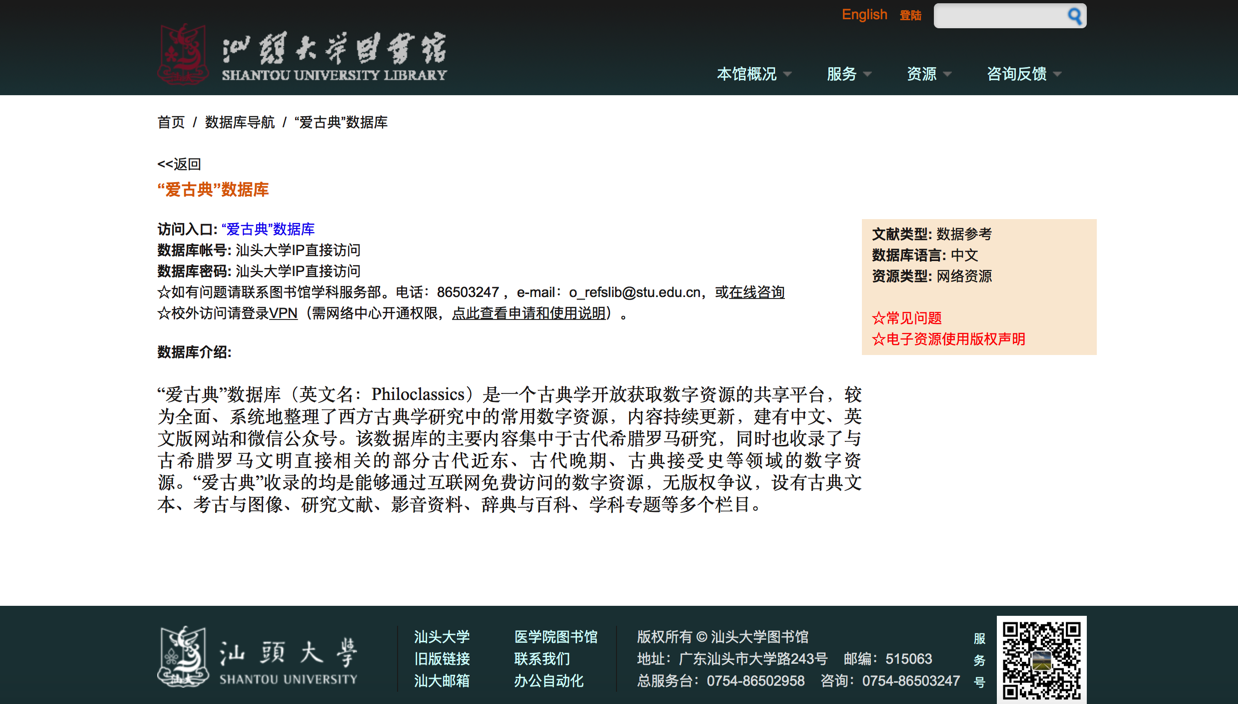
Task: Open 点此查看申请和使用说明 link
Action: click(529, 313)
